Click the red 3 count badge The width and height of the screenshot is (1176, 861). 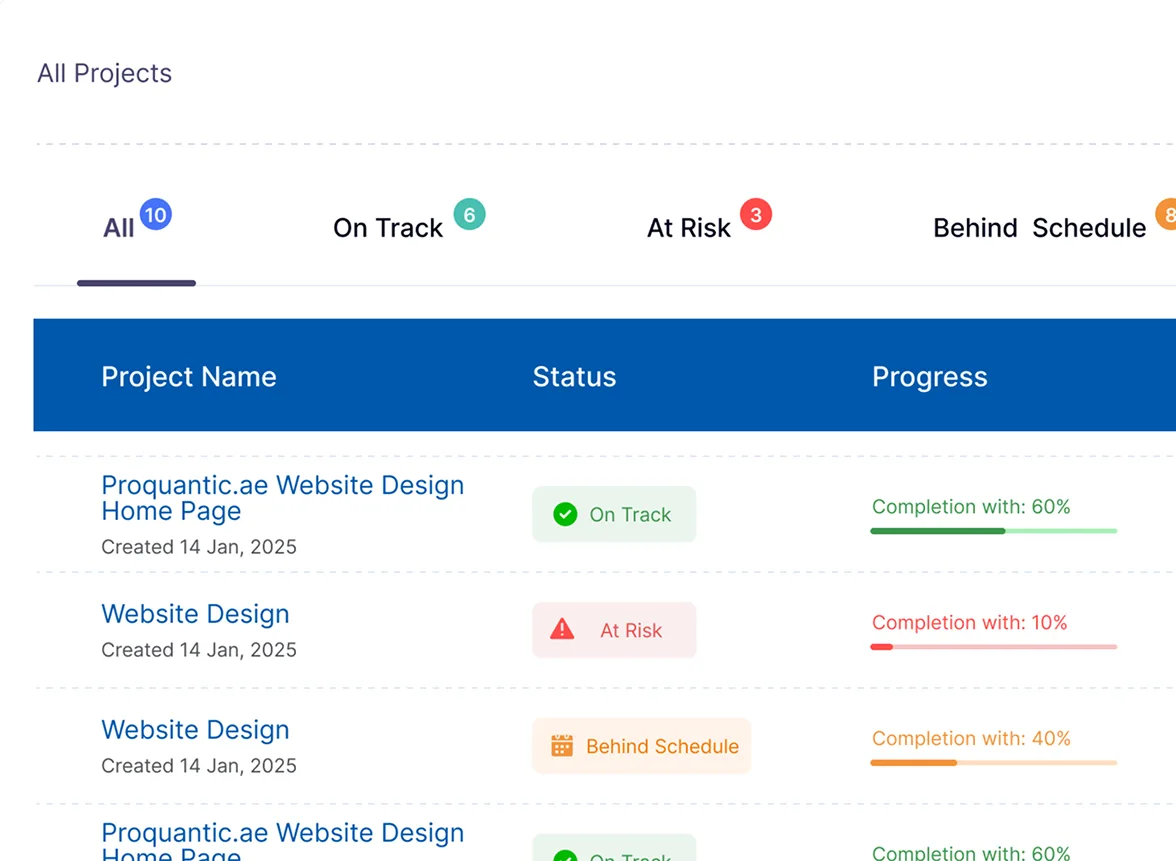point(756,215)
